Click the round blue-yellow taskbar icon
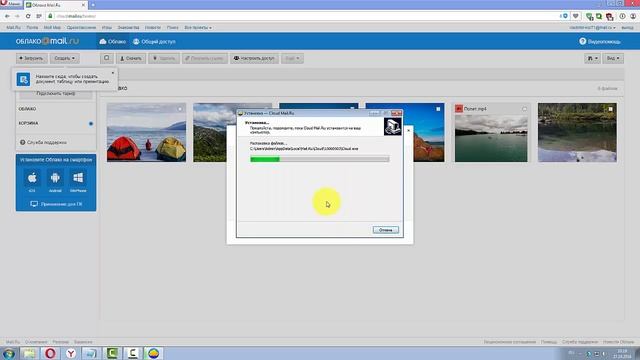The width and height of the screenshot is (640, 360). pos(153,353)
